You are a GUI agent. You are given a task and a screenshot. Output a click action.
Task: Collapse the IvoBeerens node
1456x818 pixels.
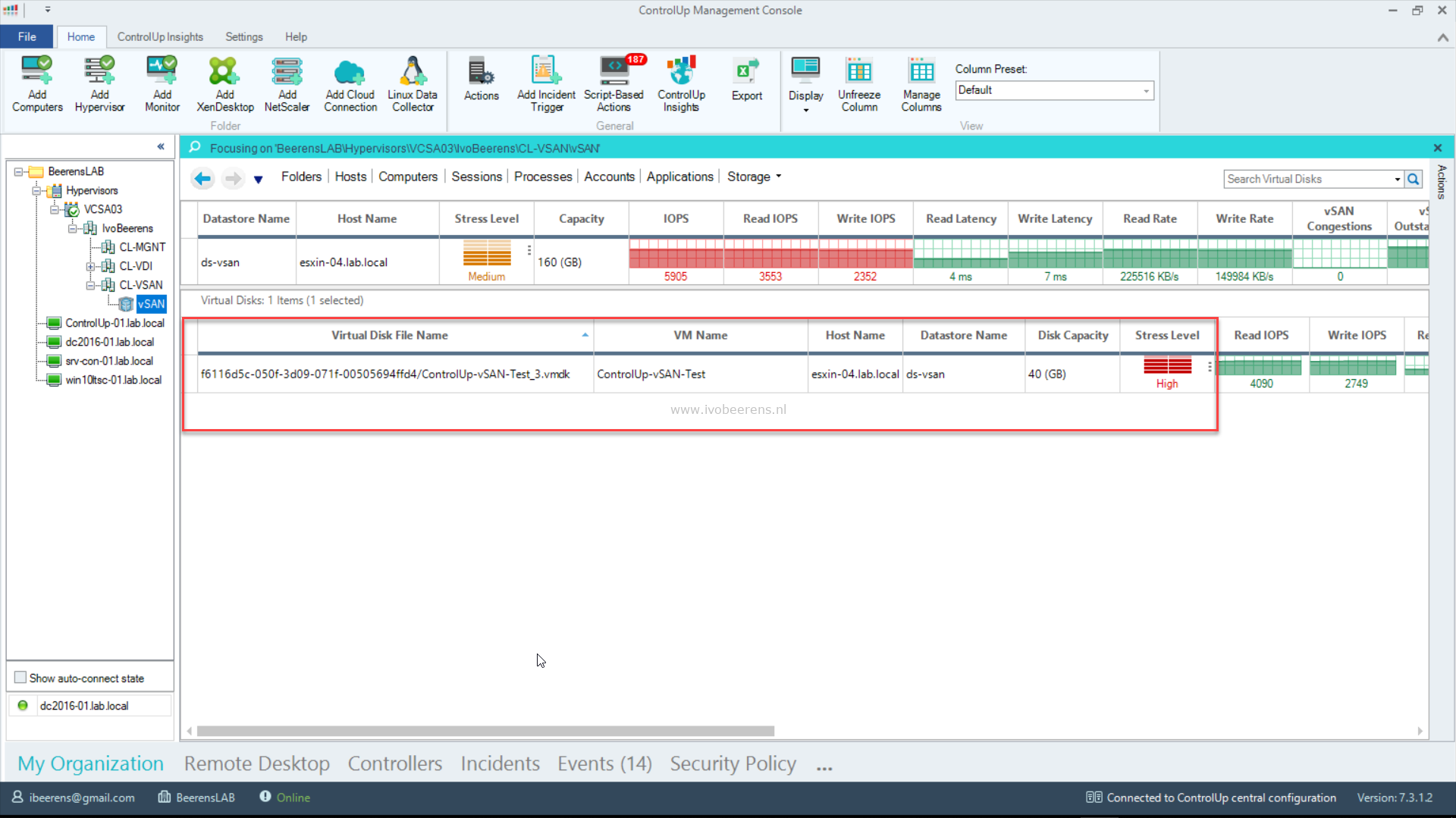pyautogui.click(x=72, y=229)
